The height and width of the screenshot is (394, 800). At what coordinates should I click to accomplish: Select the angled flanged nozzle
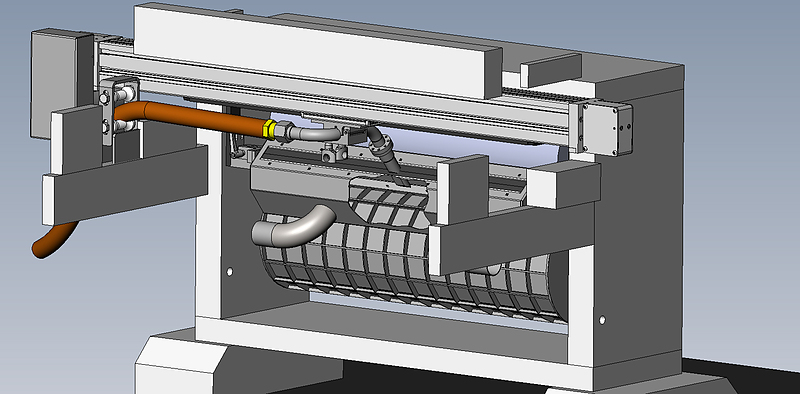[x=385, y=151]
